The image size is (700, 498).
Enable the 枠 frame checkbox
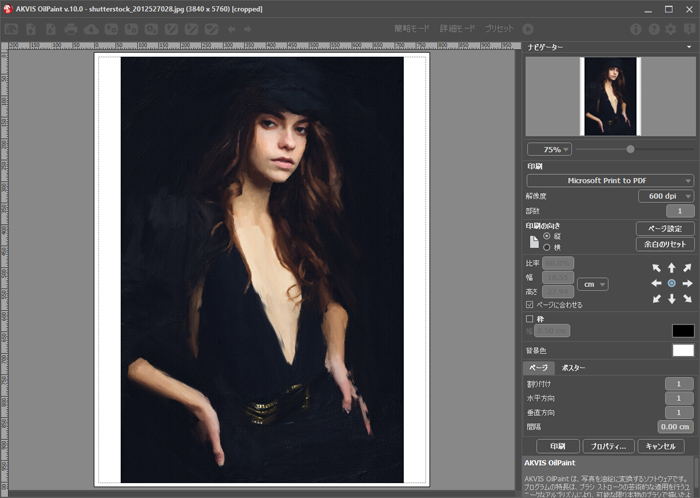529,319
